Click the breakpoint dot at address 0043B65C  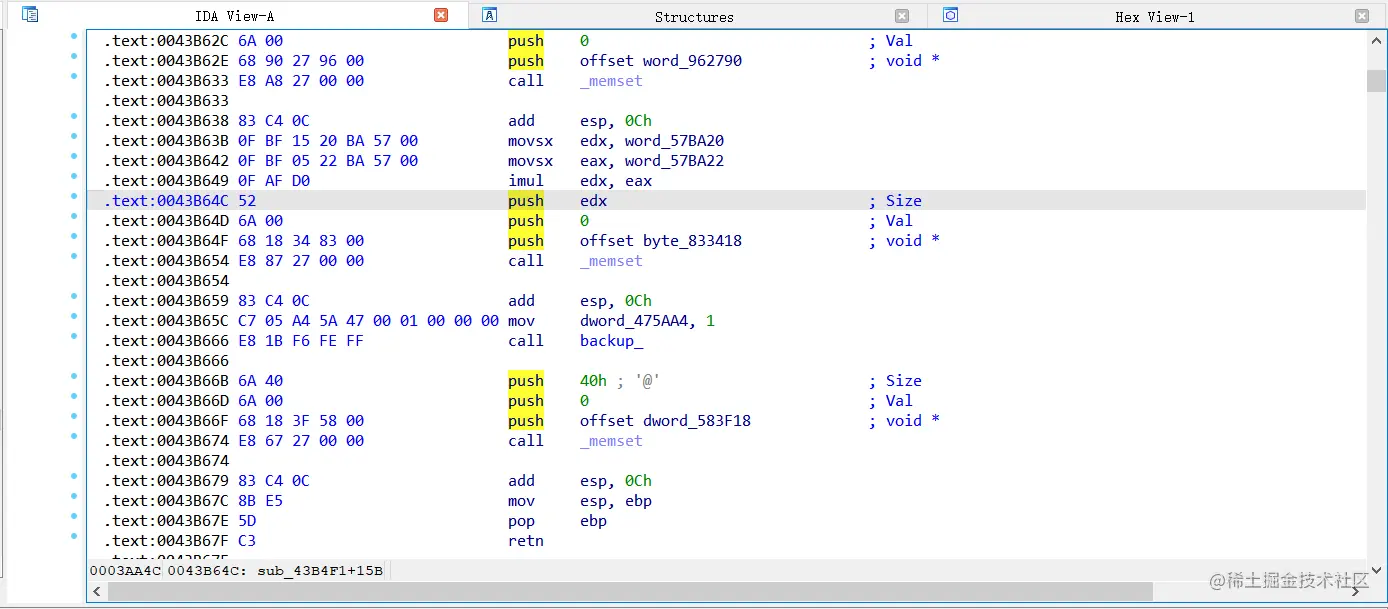(74, 316)
